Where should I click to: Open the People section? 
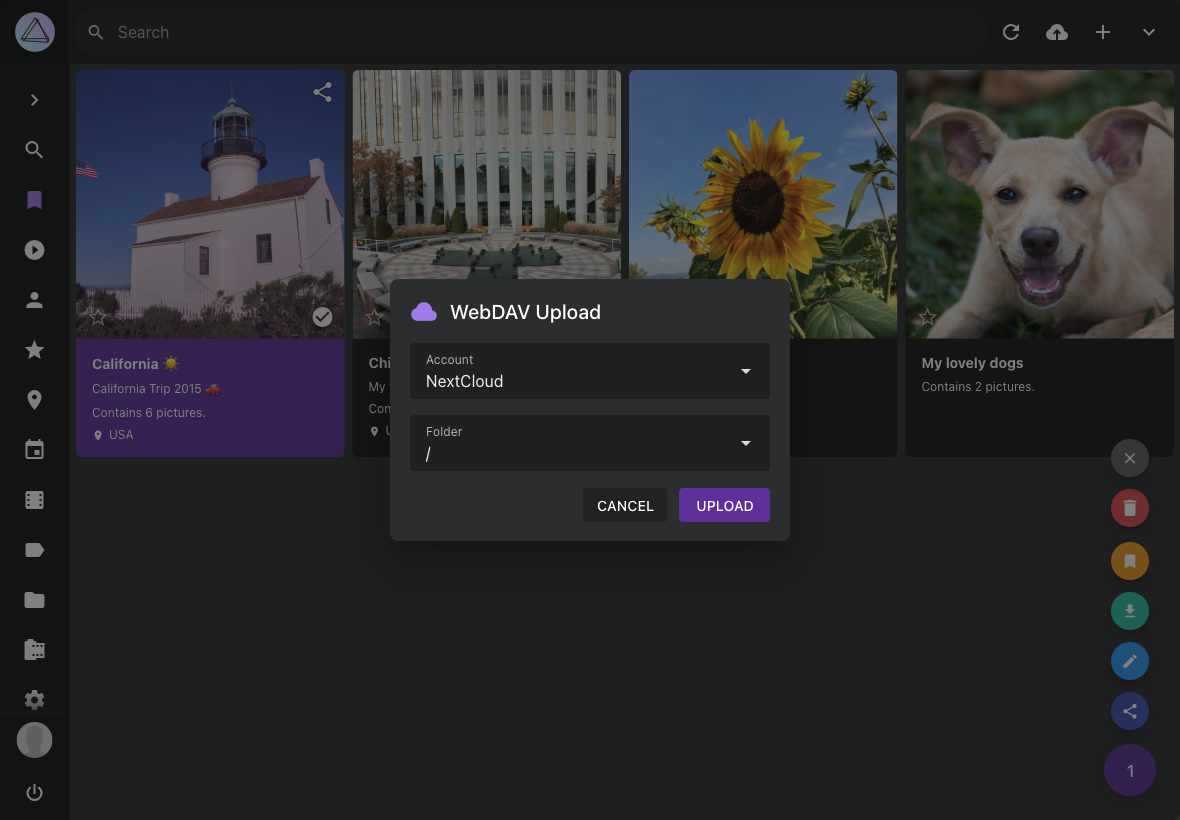[34, 299]
